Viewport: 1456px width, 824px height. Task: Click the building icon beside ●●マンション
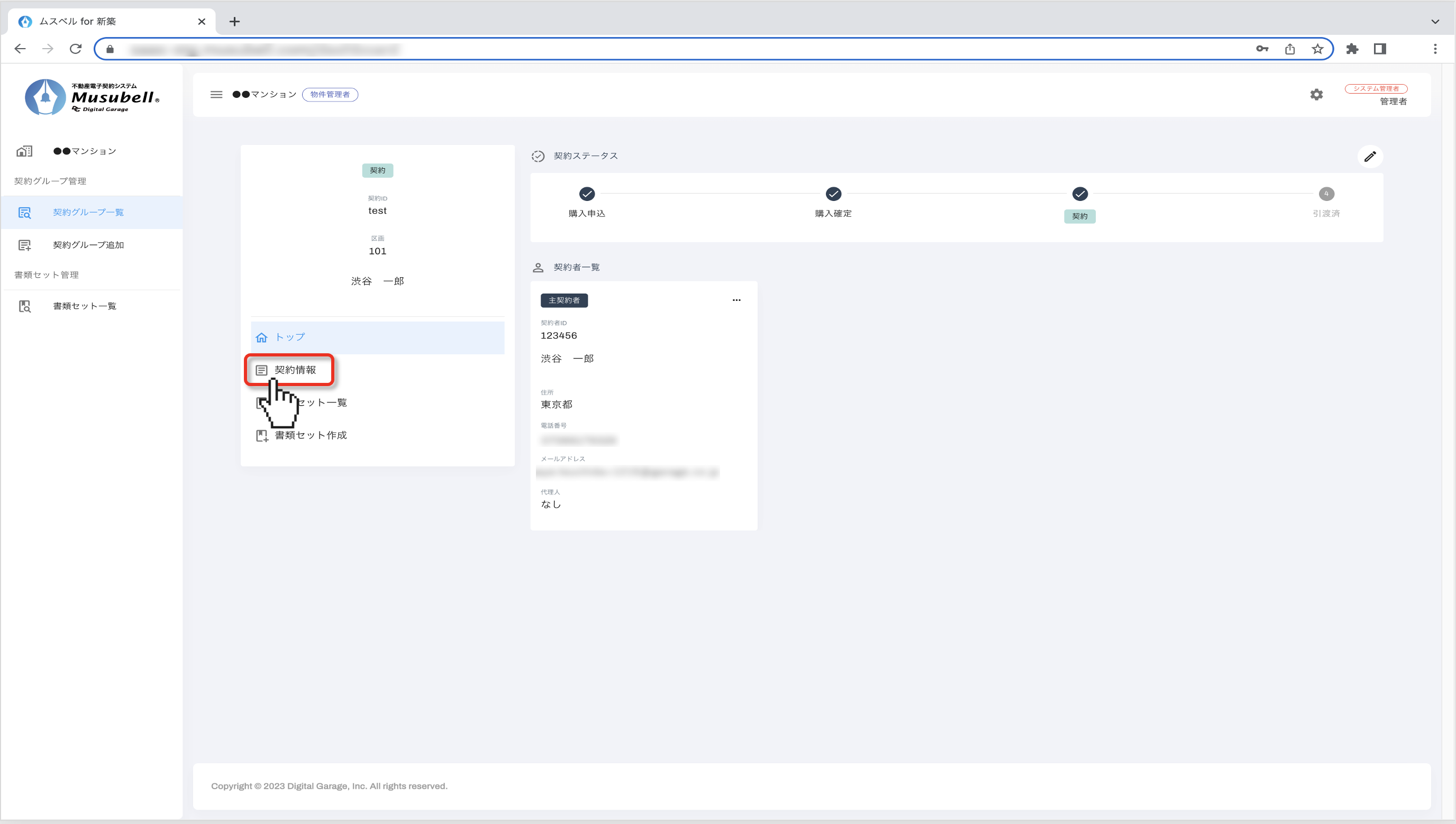(x=24, y=151)
